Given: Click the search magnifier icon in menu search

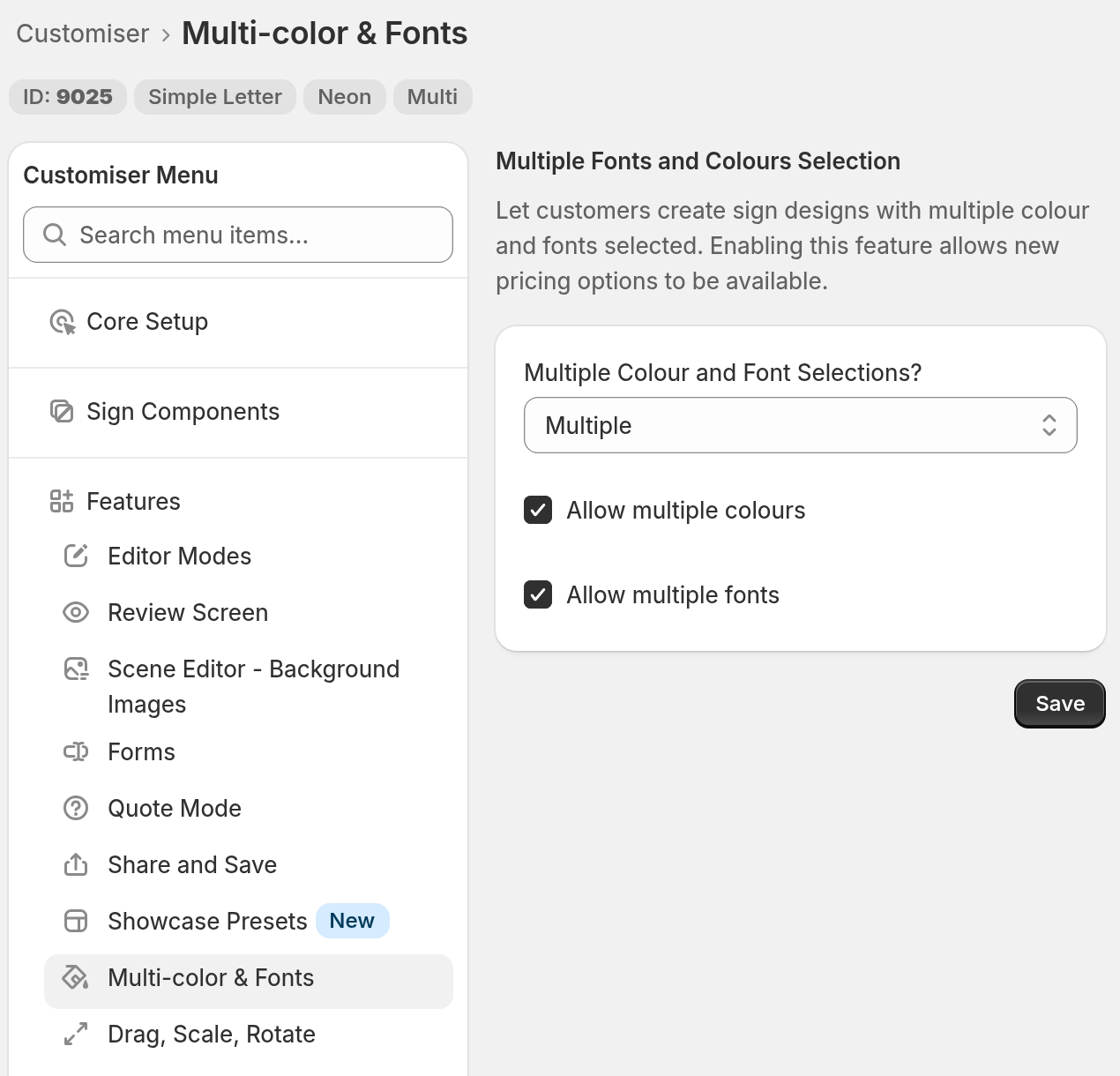Looking at the screenshot, I should [55, 235].
